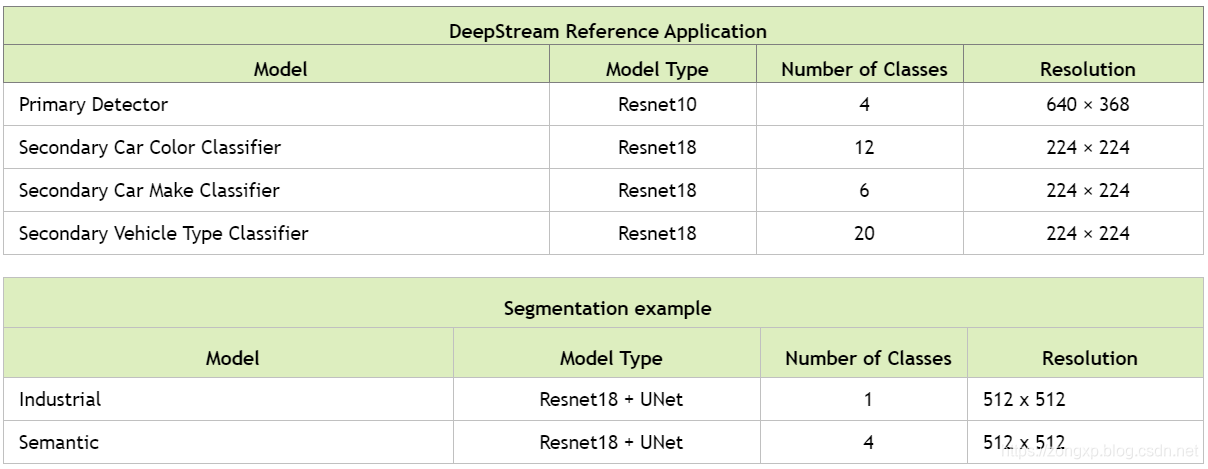1208x469 pixels.
Task: Click the "Resolution" header in the Segmentation table
Action: (1090, 358)
